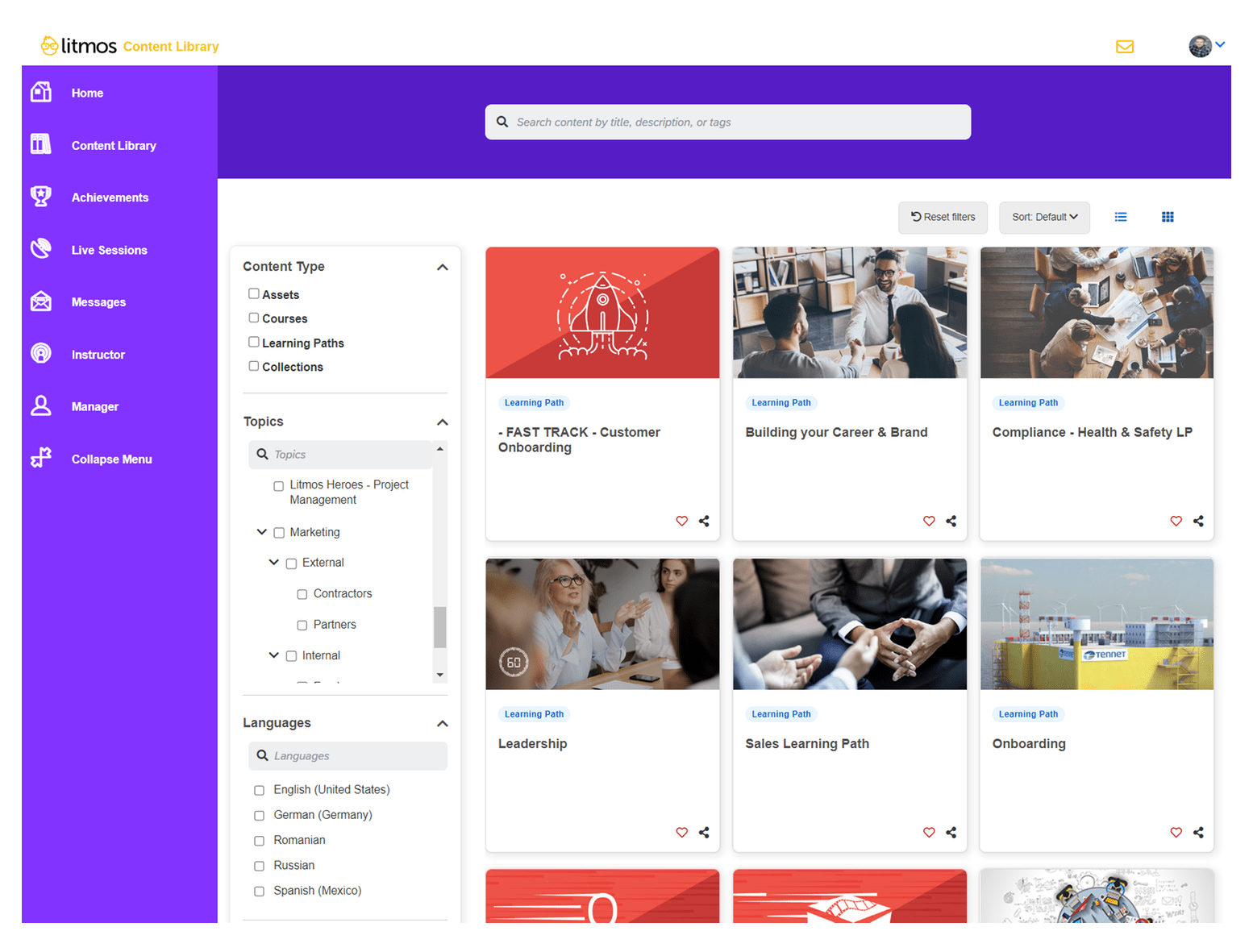Screen dimensions: 1253x952
Task: Click Topics scrollbar down arrow
Action: point(440,675)
